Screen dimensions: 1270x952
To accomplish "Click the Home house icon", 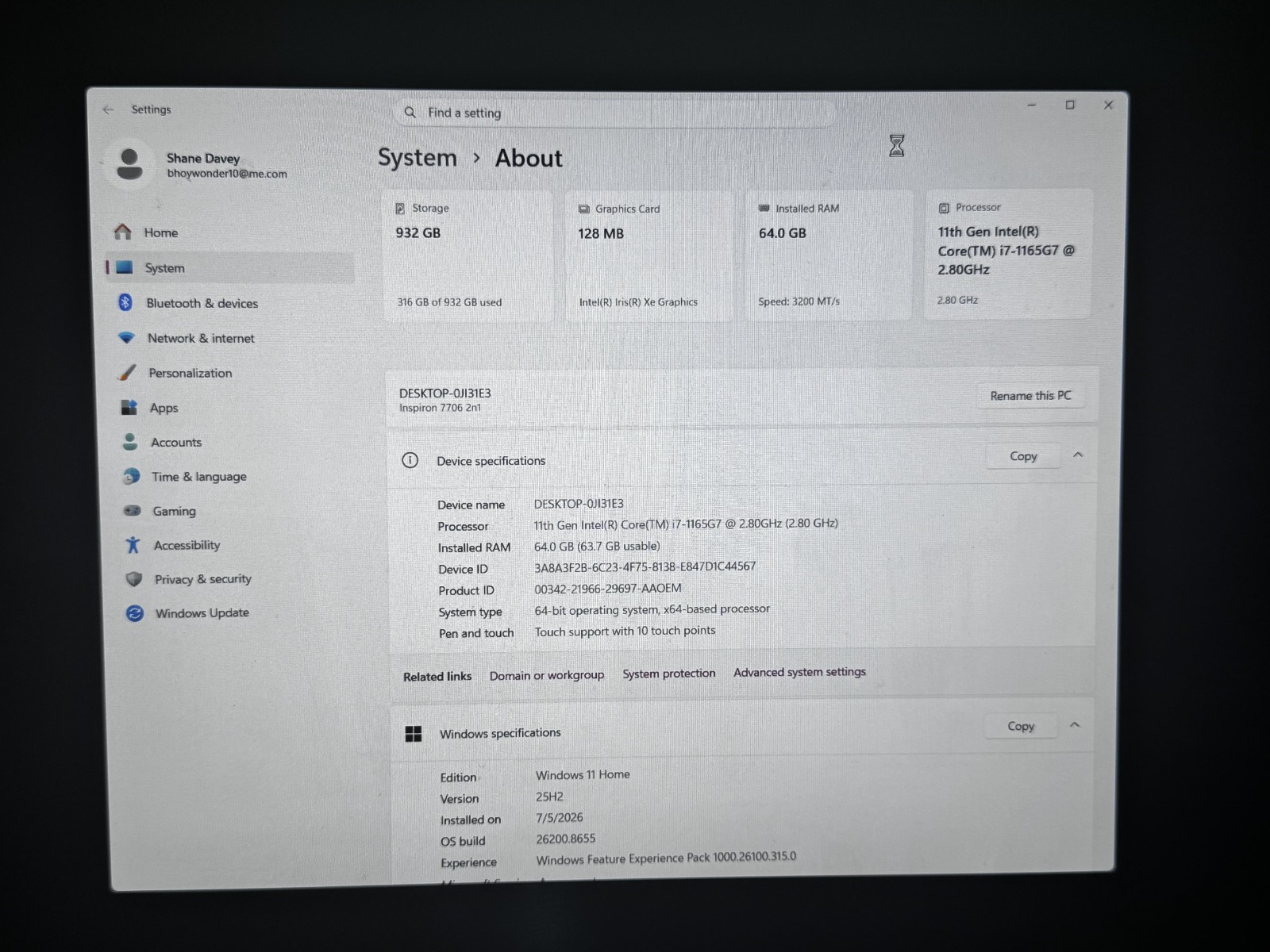I will pyautogui.click(x=122, y=232).
